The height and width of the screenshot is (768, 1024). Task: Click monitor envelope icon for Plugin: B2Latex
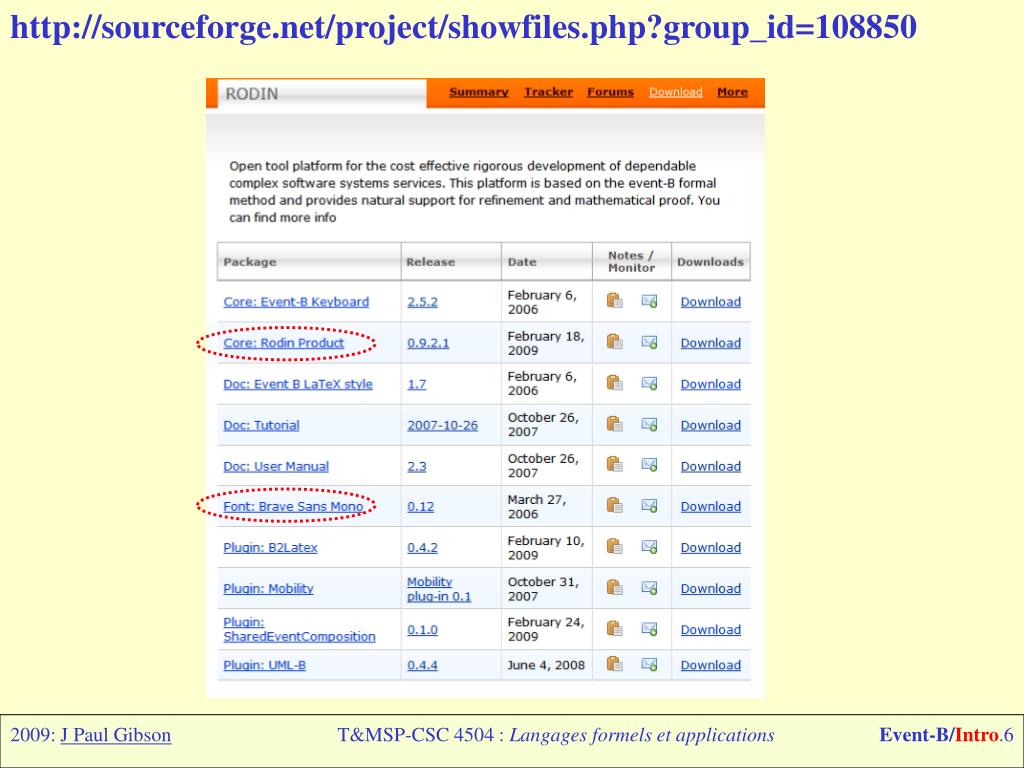[649, 547]
